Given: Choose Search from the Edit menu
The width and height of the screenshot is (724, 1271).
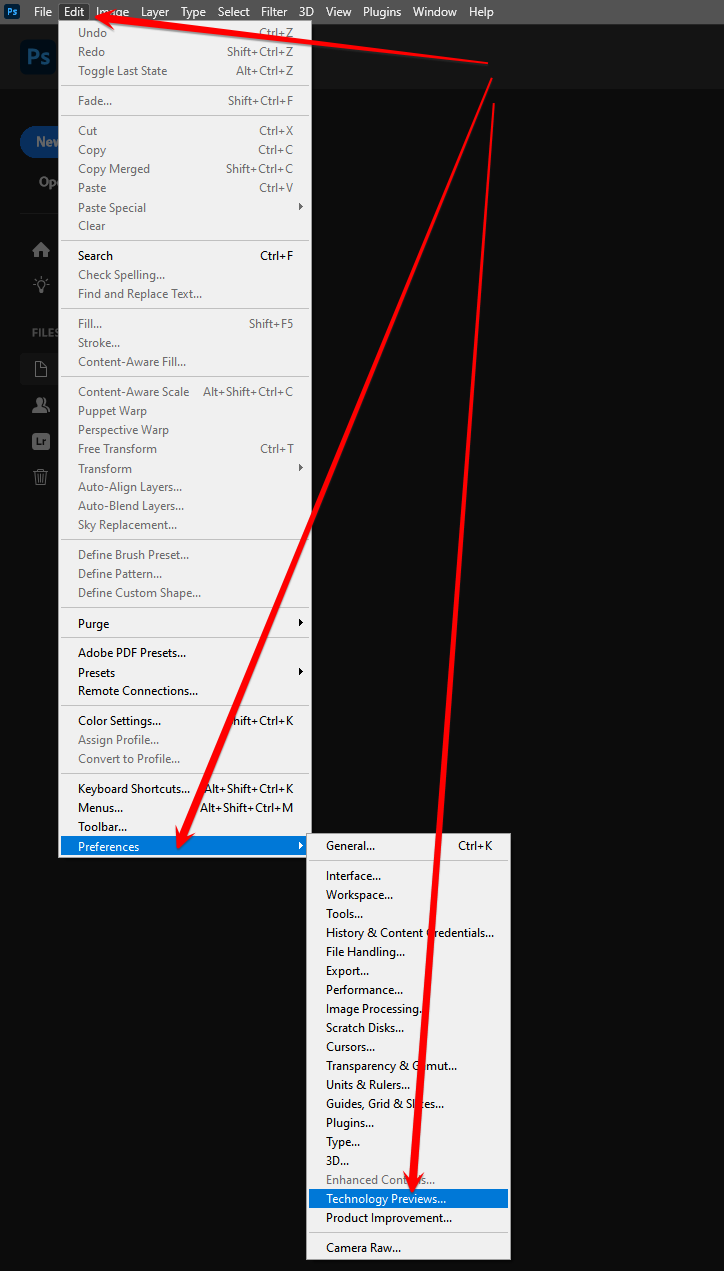Looking at the screenshot, I should pos(185,256).
